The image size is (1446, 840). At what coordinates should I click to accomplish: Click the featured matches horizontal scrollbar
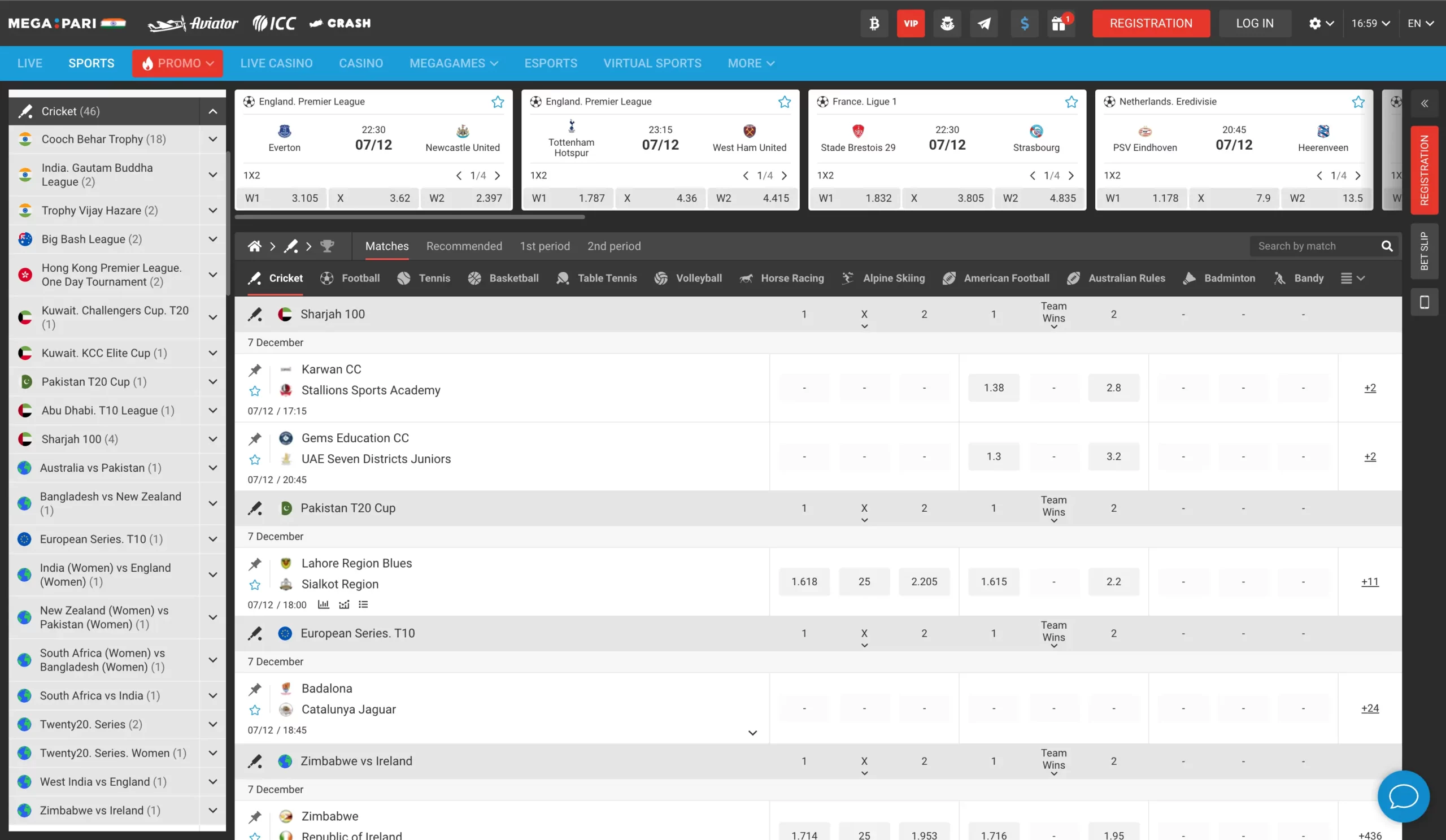coord(410,217)
